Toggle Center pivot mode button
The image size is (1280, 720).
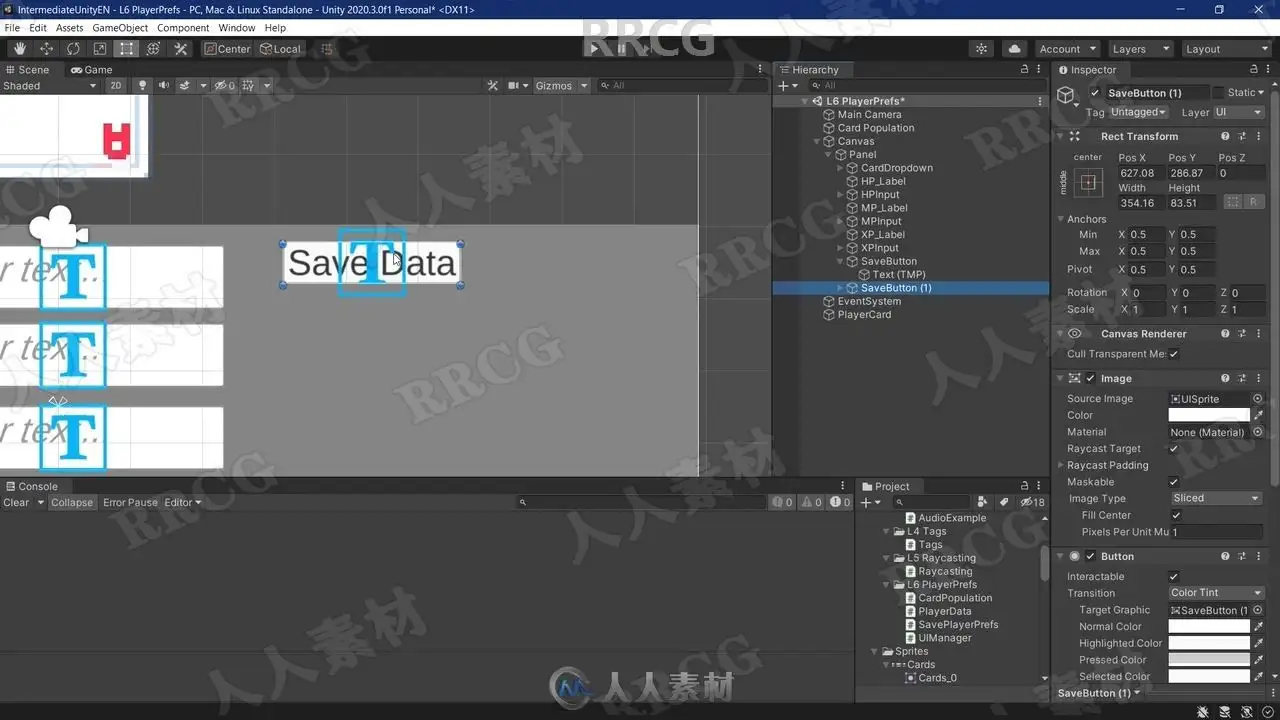click(x=228, y=49)
